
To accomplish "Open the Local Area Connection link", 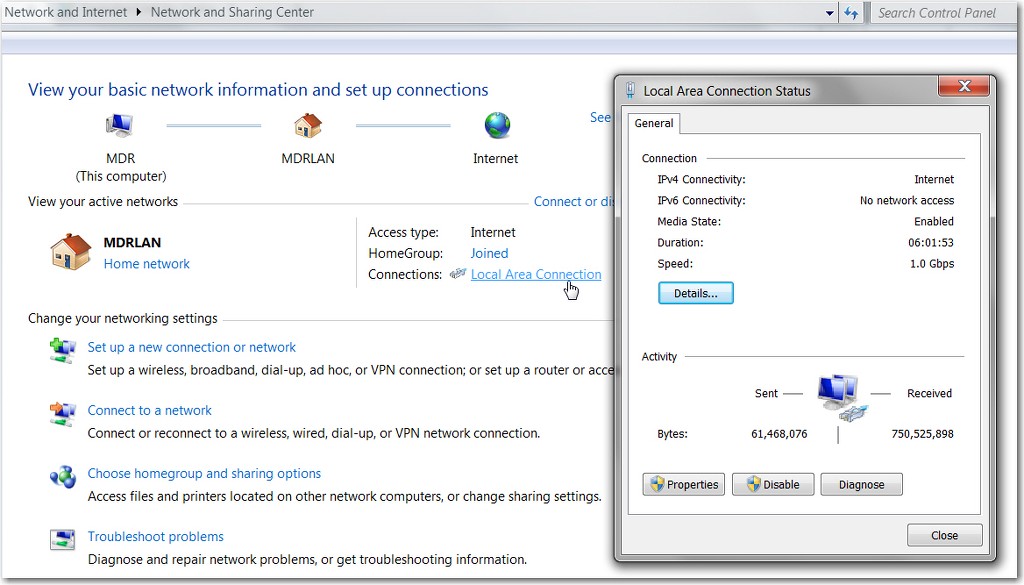I will pos(536,274).
